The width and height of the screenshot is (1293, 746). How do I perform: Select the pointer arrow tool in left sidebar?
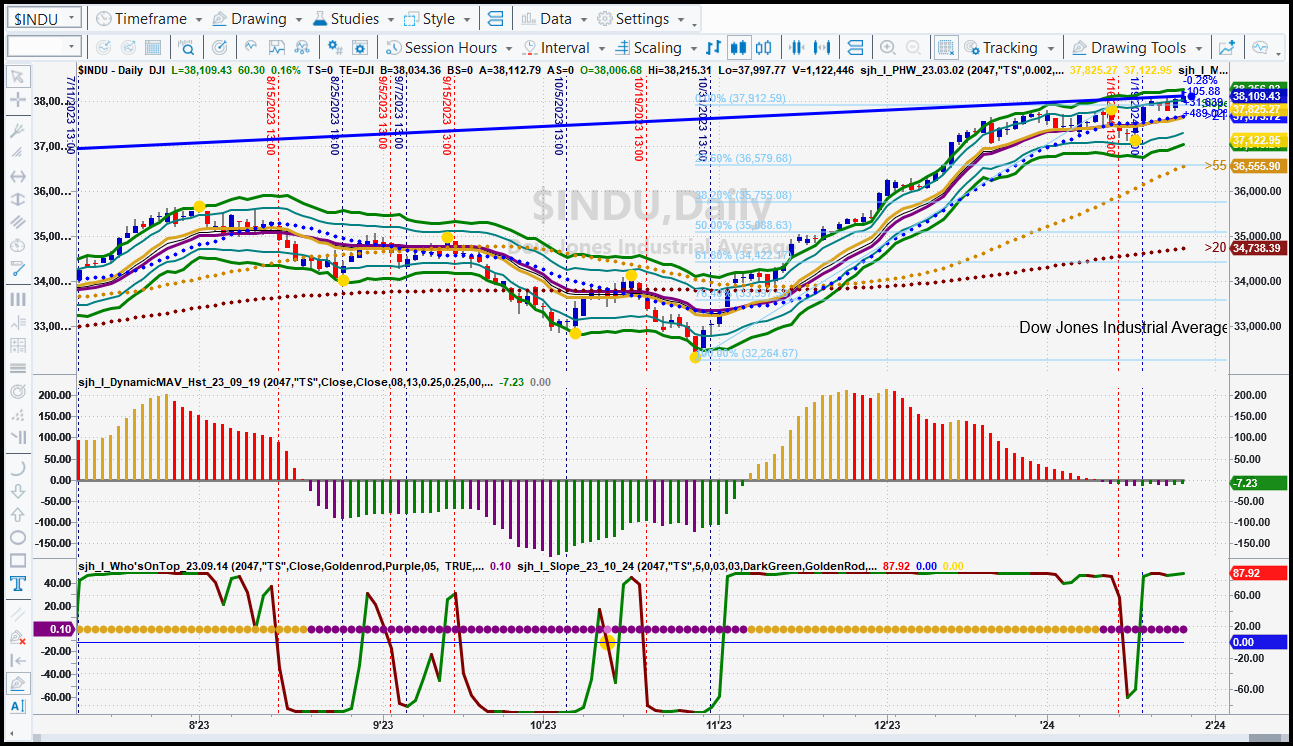(x=17, y=77)
